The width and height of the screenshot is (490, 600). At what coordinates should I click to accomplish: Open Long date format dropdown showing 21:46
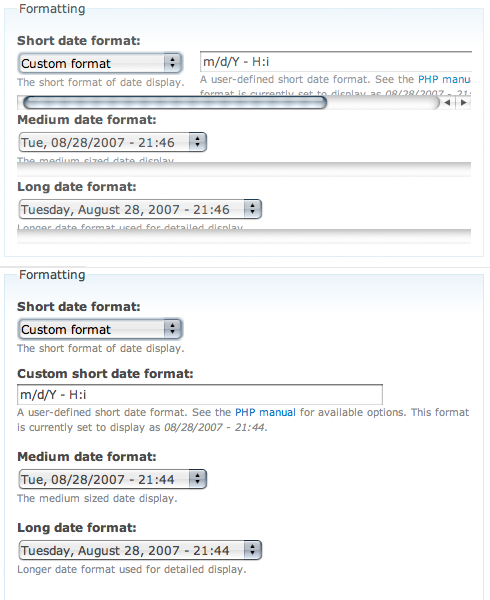[x=140, y=209]
